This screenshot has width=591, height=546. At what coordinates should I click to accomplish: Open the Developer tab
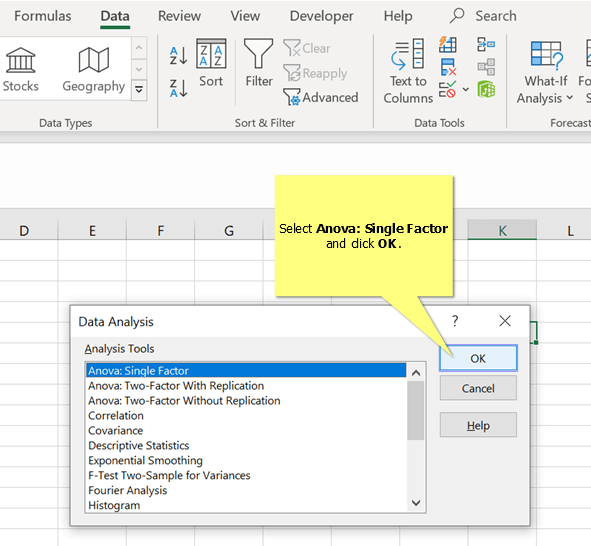tap(321, 16)
